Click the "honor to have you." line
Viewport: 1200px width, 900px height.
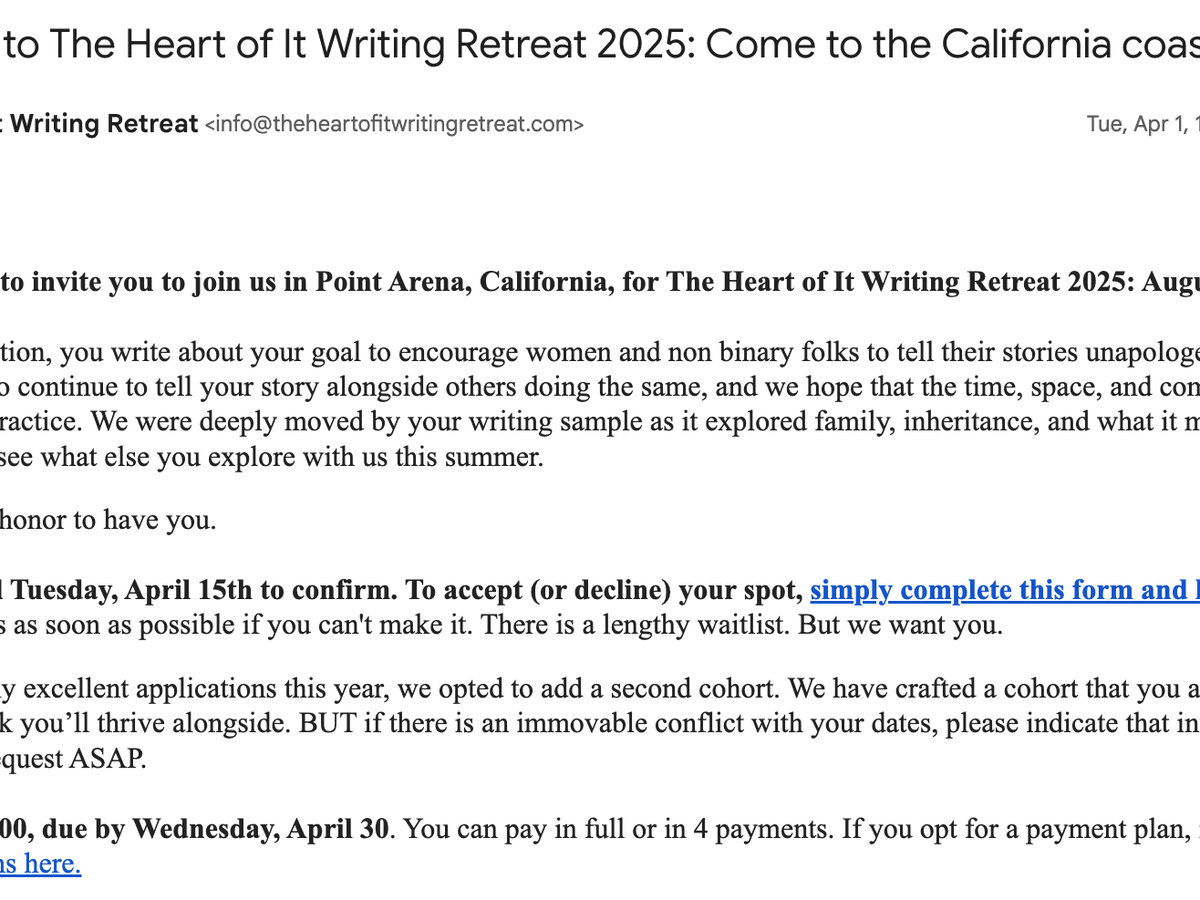coord(108,520)
